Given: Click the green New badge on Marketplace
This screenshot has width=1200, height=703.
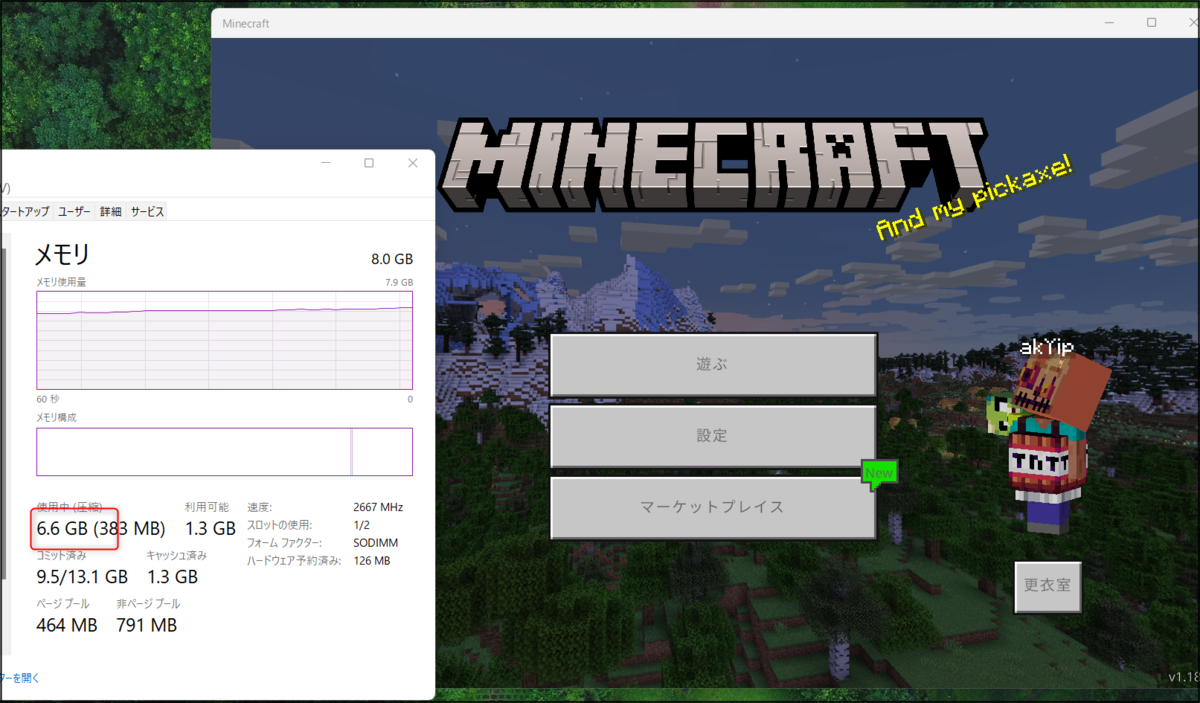Looking at the screenshot, I should tap(879, 474).
